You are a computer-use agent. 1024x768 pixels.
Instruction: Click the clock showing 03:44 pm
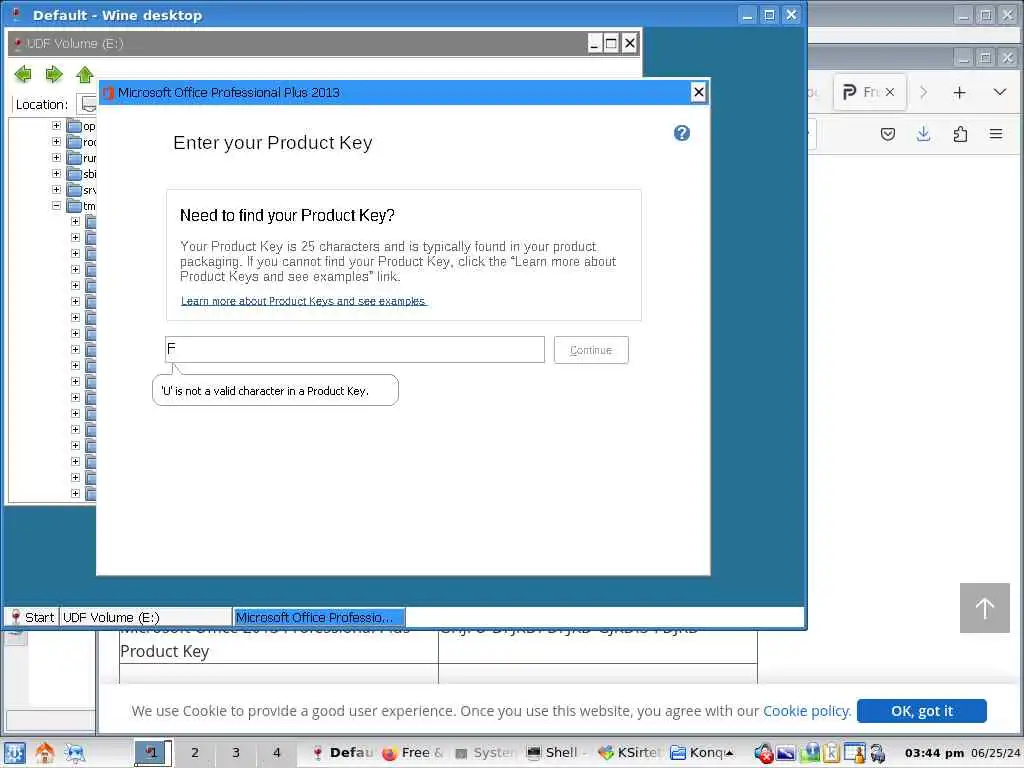point(934,753)
